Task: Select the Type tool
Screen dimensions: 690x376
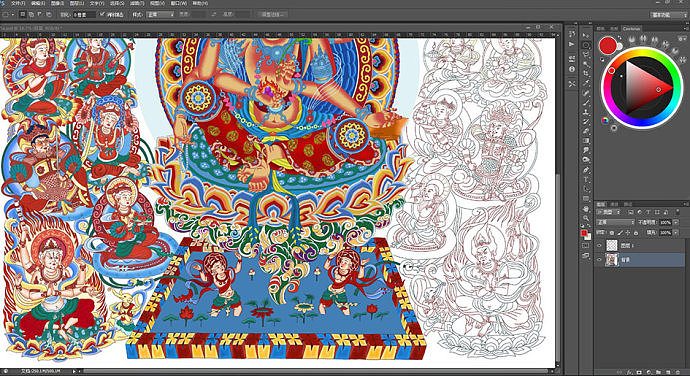Action: pos(586,179)
